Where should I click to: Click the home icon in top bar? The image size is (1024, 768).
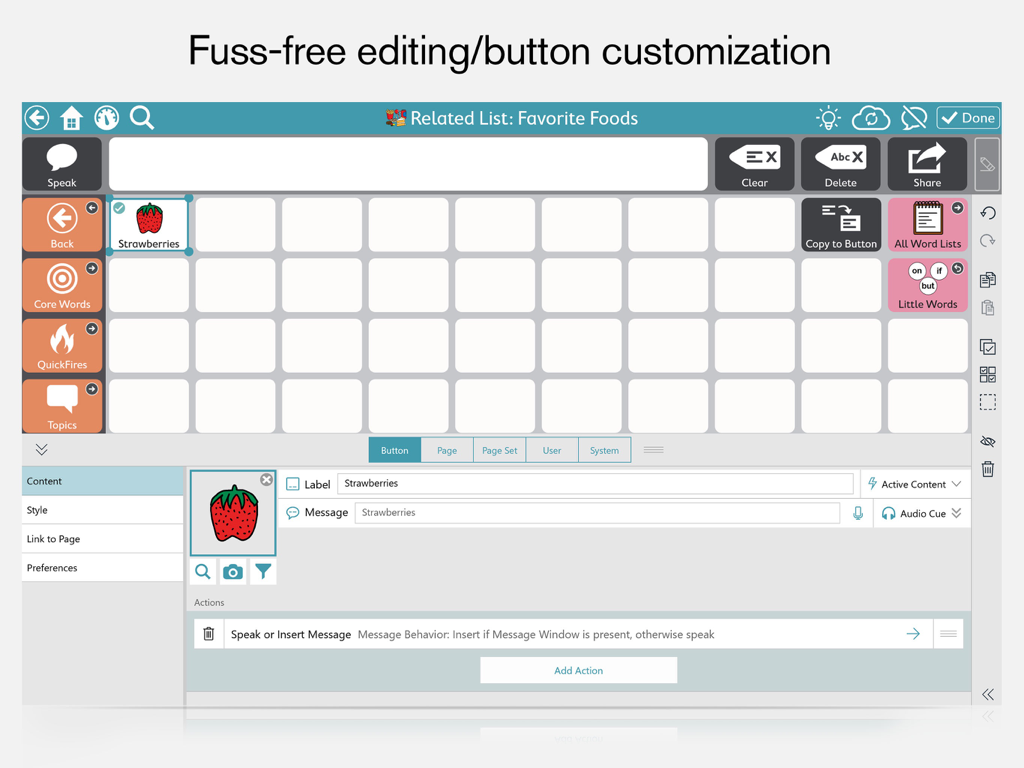click(71, 118)
